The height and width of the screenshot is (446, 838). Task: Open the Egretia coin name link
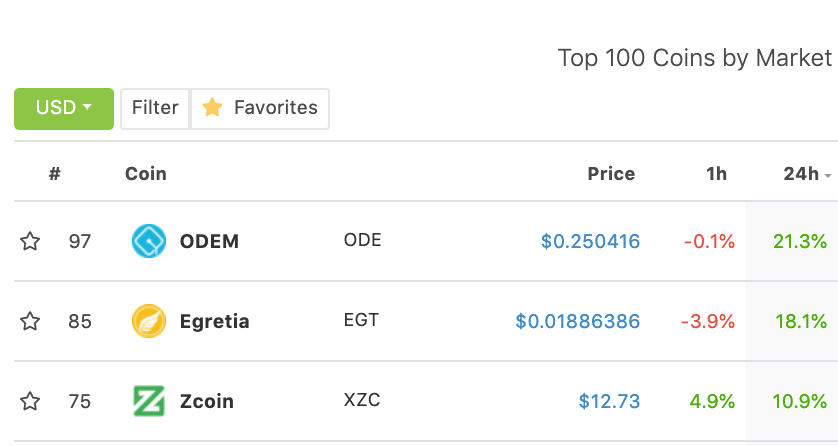(x=214, y=322)
